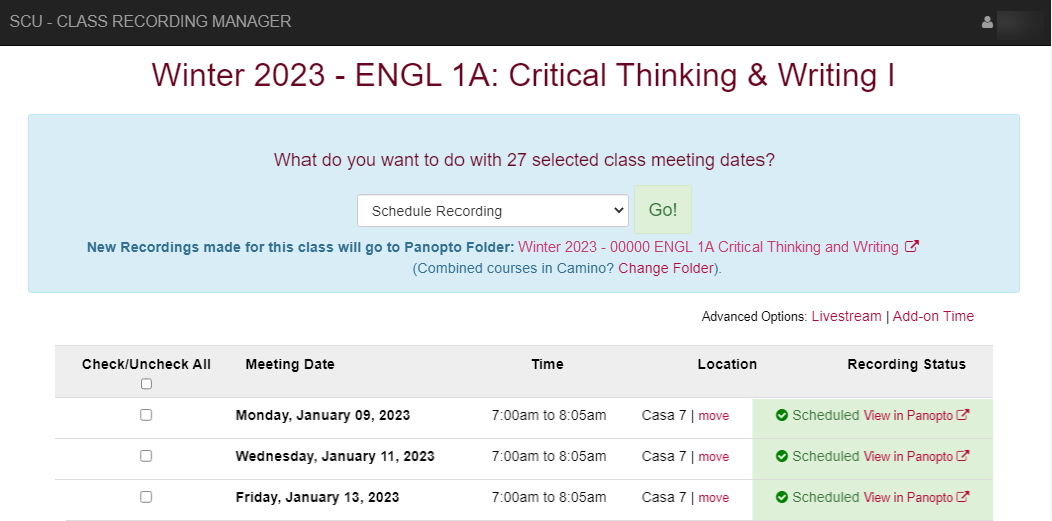Click external link icon in January 13 row
Screen dimensions: 1052x521
[963, 497]
